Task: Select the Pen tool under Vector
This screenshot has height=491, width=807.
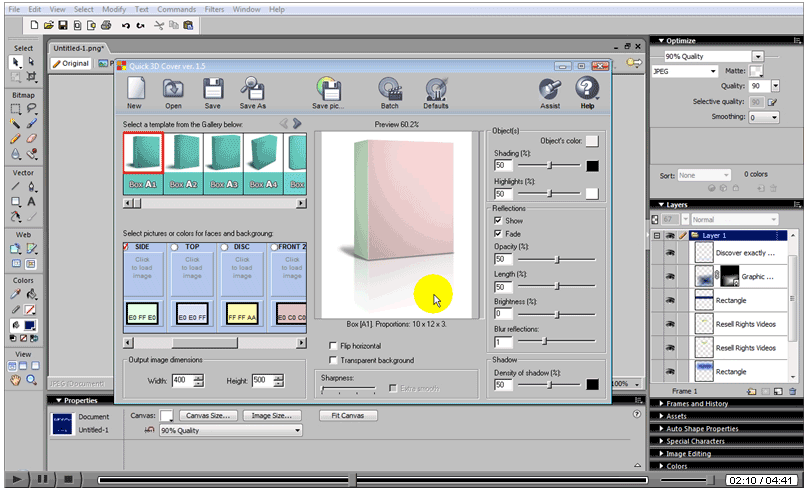Action: pos(31,186)
